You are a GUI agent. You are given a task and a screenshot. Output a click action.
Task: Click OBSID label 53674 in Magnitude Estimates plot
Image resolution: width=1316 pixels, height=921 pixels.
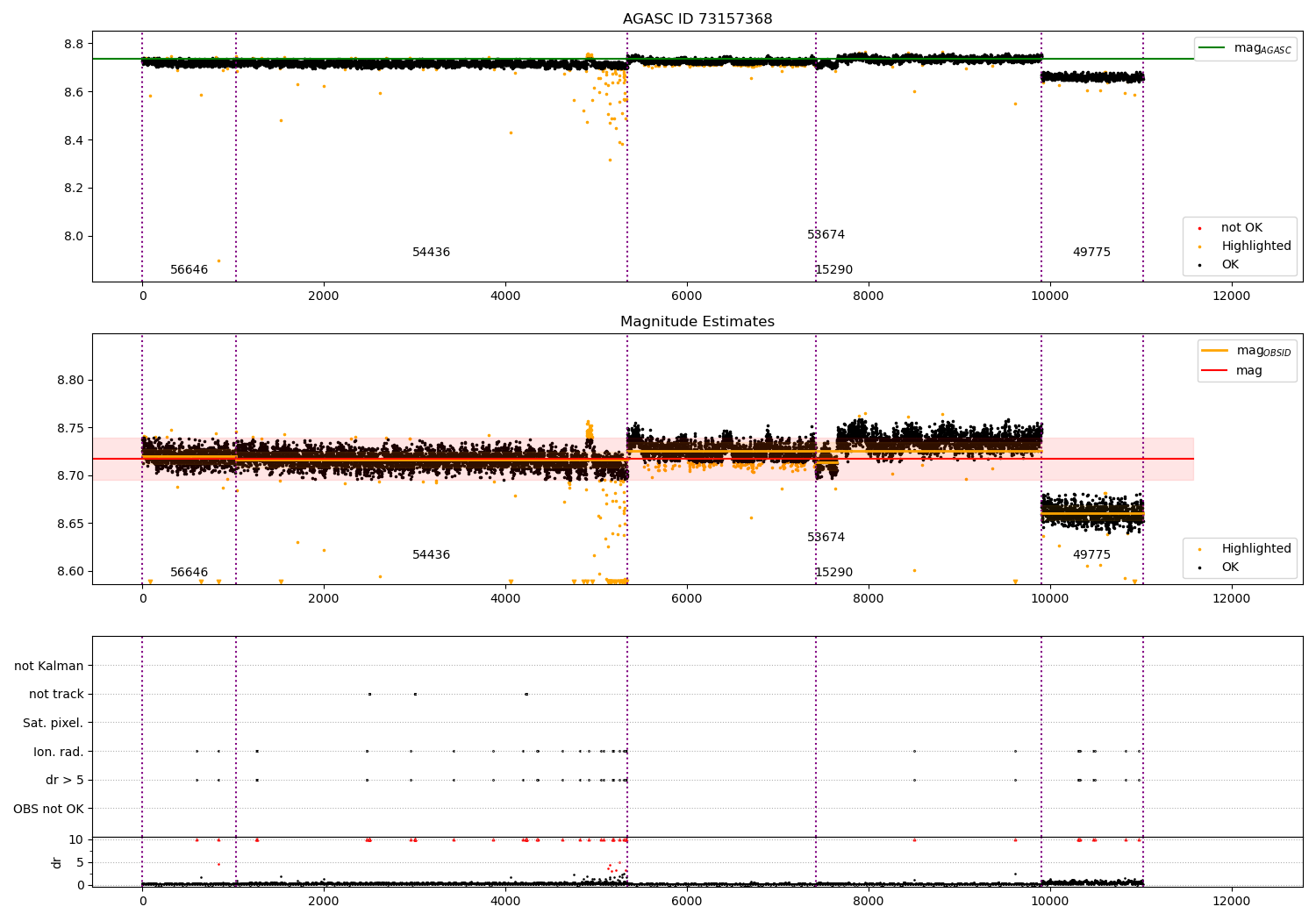pos(826,538)
